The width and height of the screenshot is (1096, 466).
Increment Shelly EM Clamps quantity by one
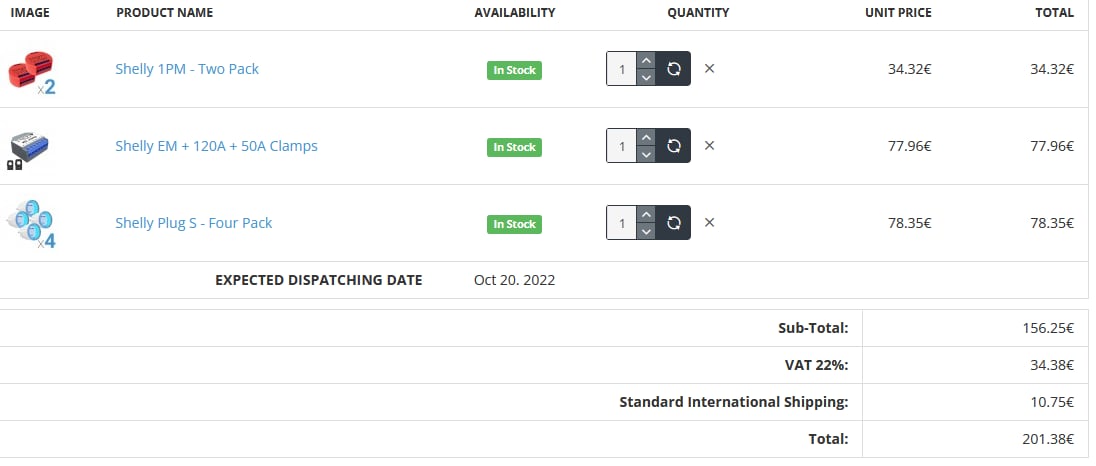(x=646, y=138)
